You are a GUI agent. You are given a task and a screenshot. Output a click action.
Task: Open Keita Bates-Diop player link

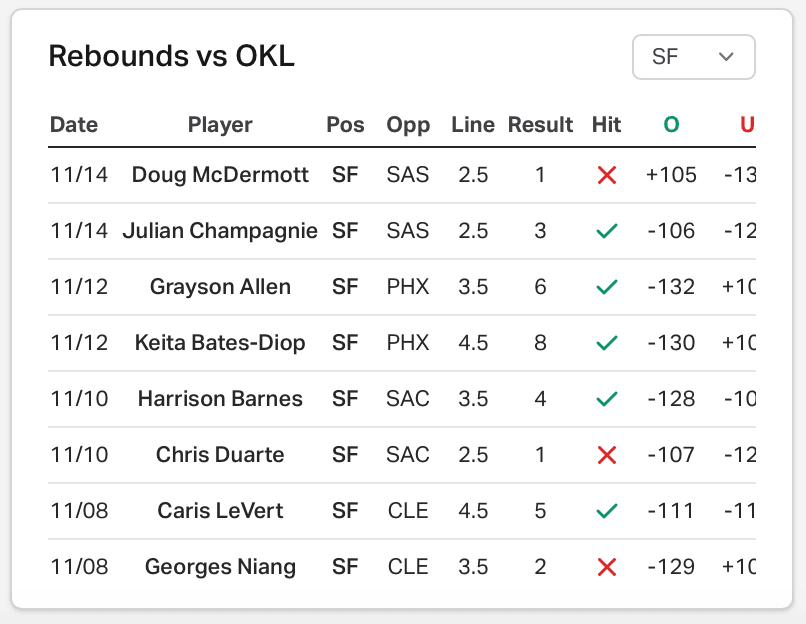coord(220,343)
